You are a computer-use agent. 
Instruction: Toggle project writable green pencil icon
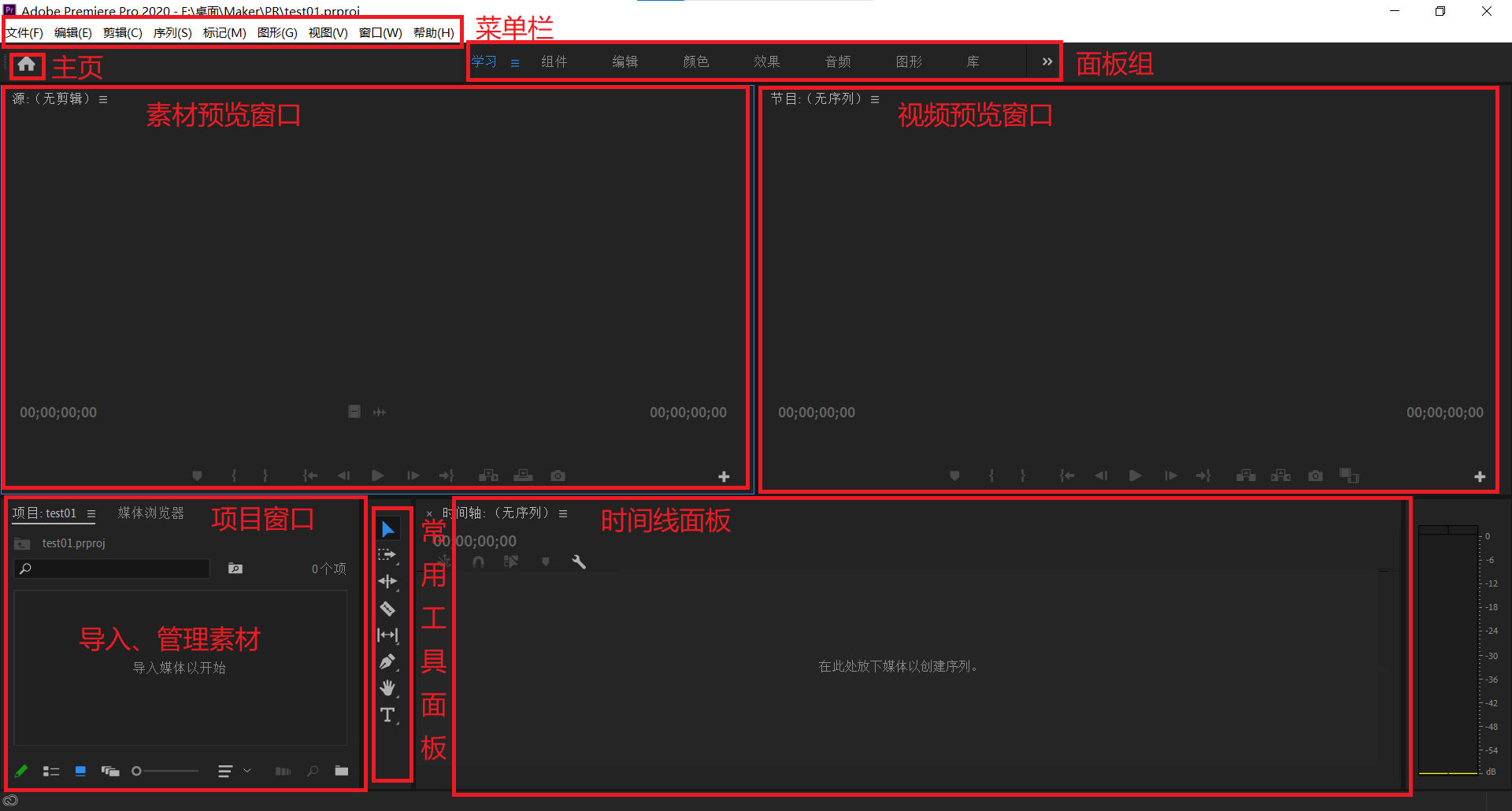(21, 771)
